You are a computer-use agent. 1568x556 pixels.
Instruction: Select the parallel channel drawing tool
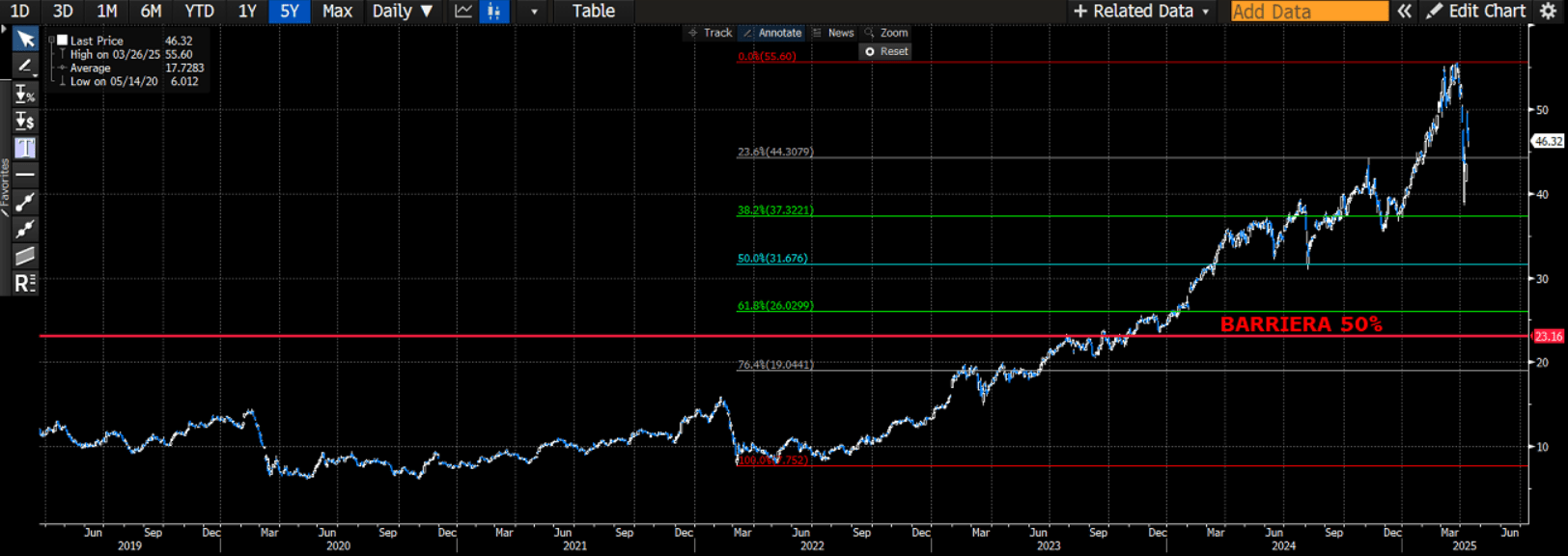[x=25, y=256]
